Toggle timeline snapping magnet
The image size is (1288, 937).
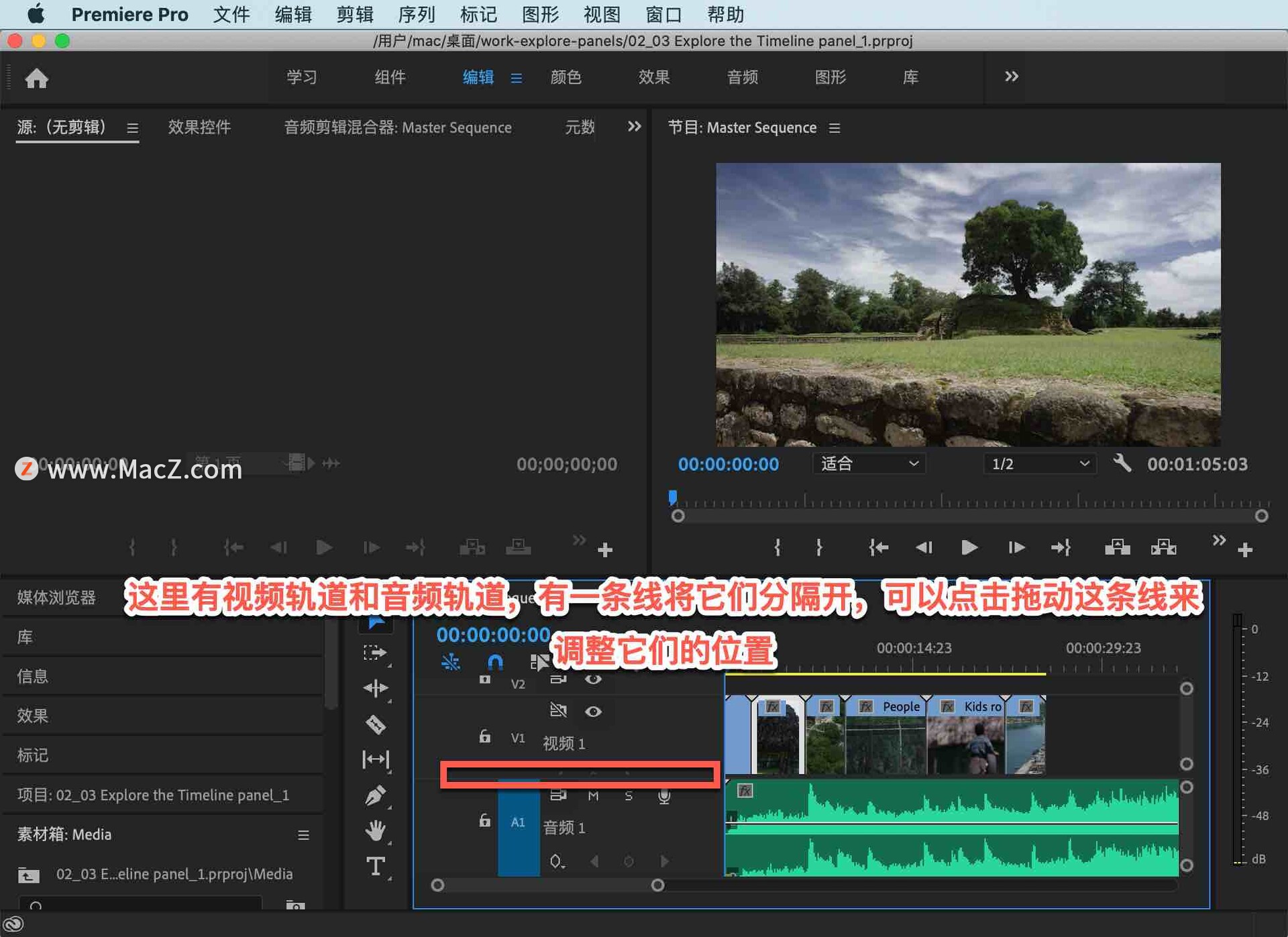click(495, 663)
